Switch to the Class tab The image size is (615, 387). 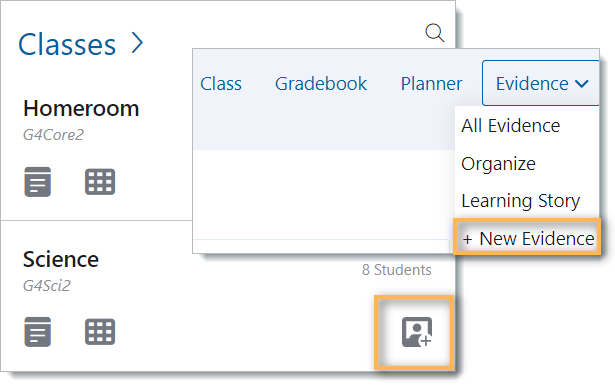point(221,84)
